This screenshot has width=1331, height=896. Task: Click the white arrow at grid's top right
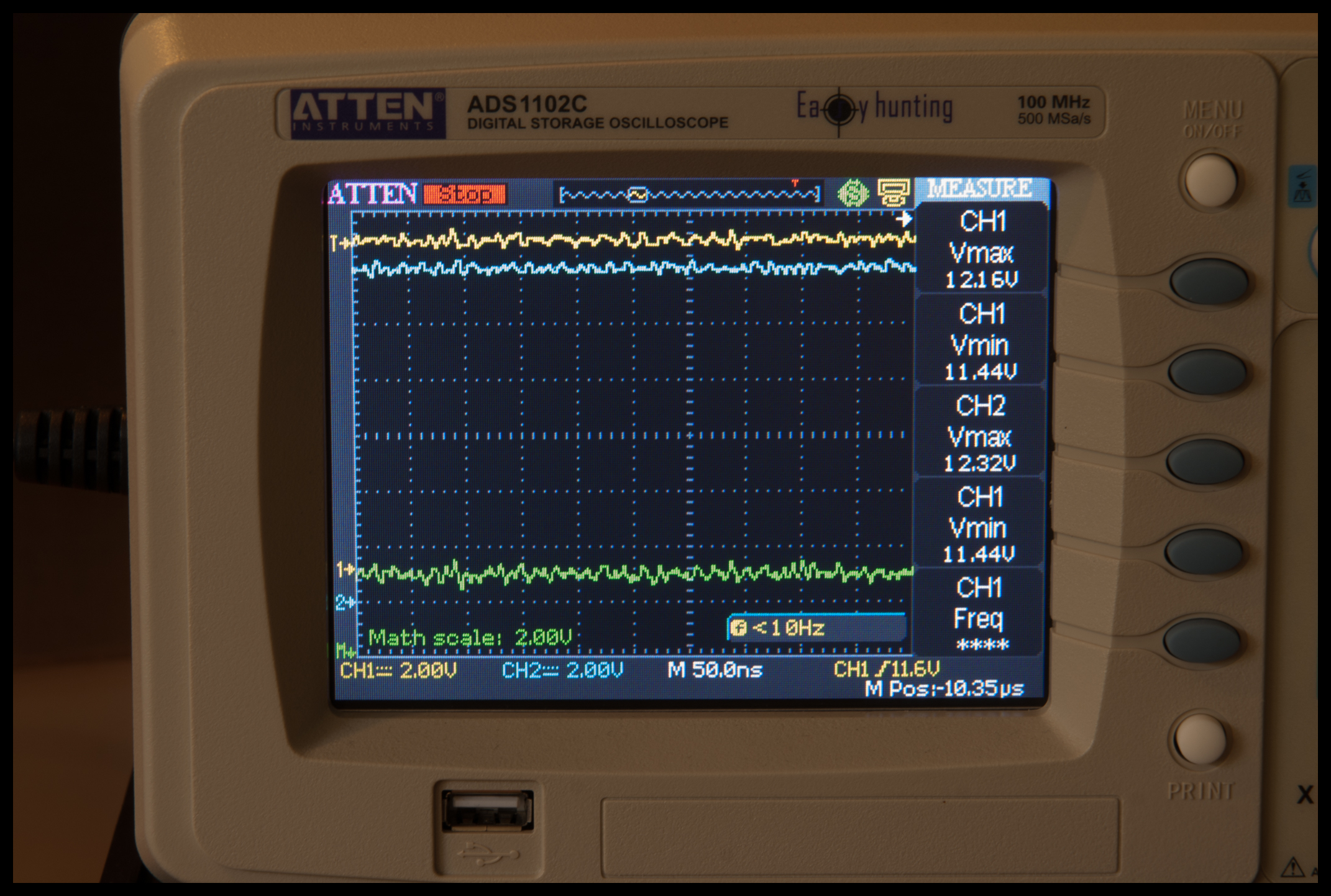point(903,219)
